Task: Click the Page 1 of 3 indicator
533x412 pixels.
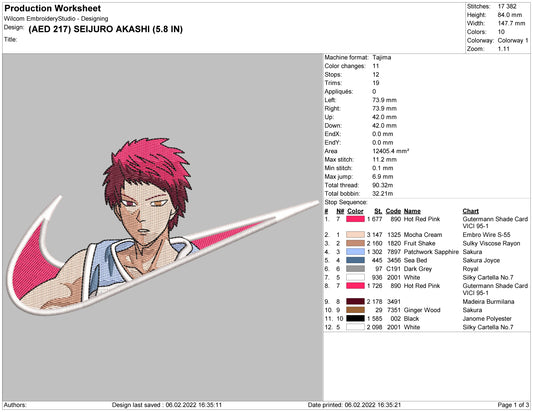Action: point(513,405)
